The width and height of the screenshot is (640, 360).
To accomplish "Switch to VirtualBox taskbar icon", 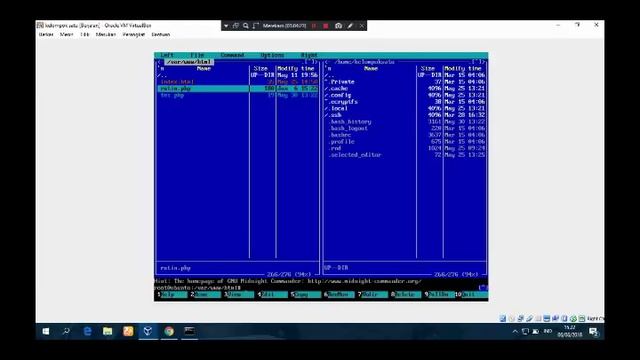I will (148, 331).
